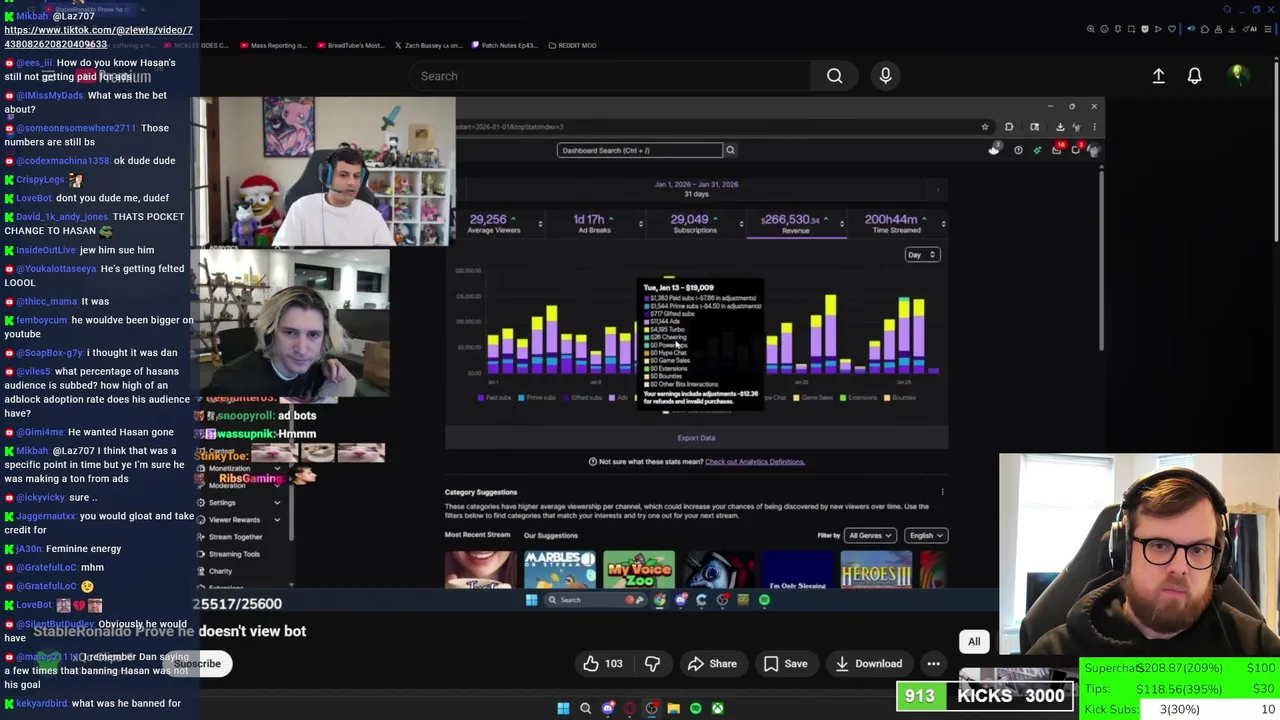Toggle the Gifted subs legend series

(581, 398)
